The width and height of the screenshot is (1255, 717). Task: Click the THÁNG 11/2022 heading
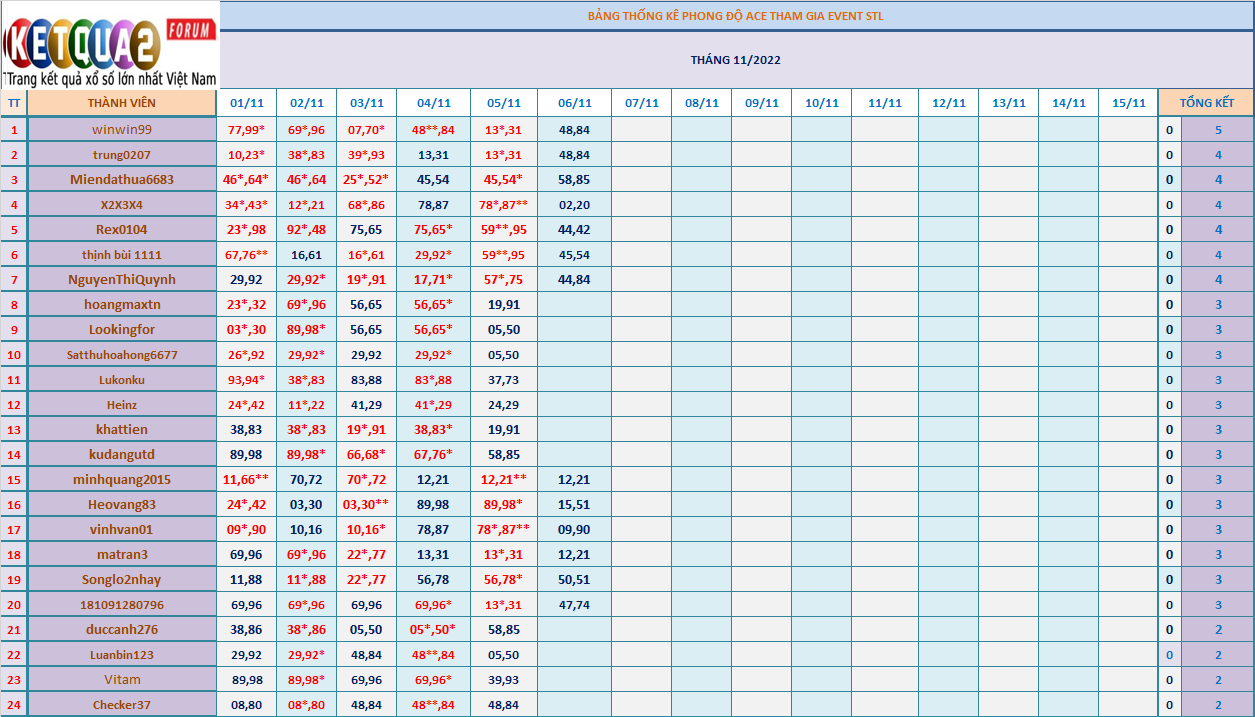coord(735,60)
